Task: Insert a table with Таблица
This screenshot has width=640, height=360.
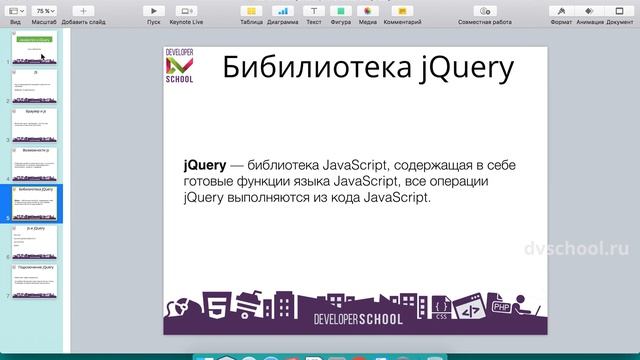Action: (x=251, y=11)
